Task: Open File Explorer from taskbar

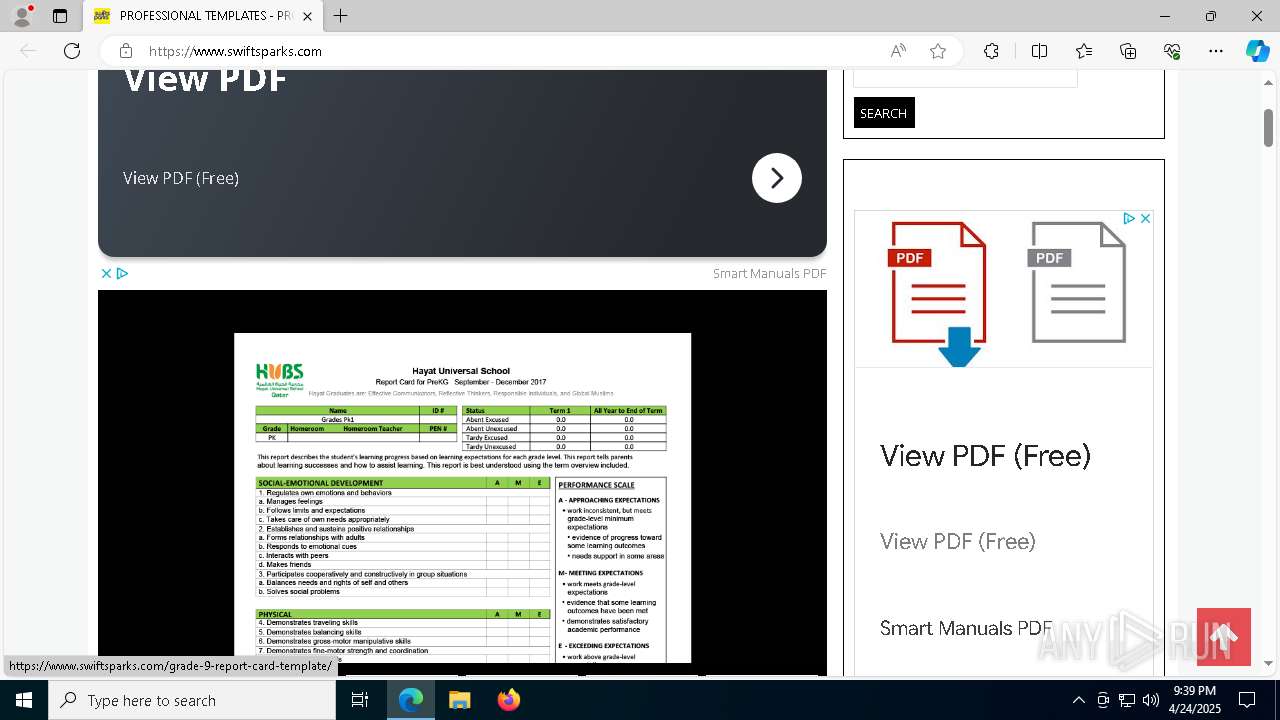Action: 460,700
